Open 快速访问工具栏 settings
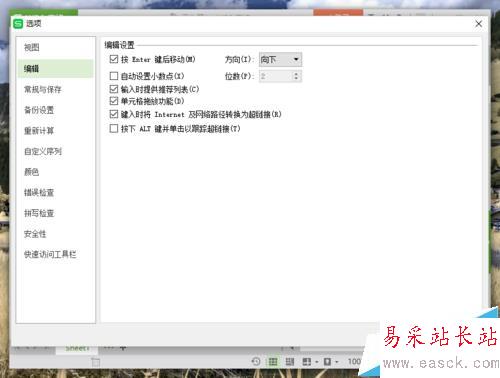Viewport: 500px width, 378px height. 50,254
